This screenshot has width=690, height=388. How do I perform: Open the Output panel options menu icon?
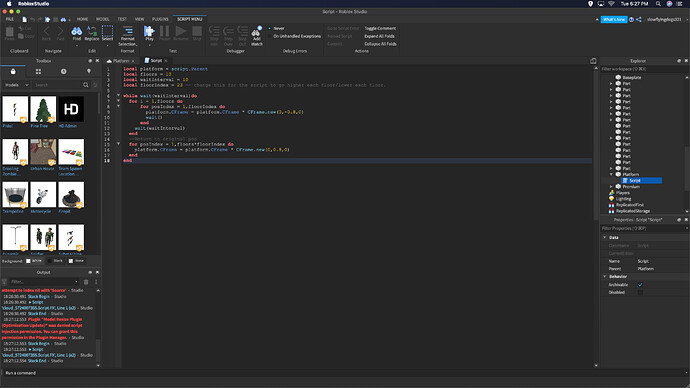click(96, 282)
